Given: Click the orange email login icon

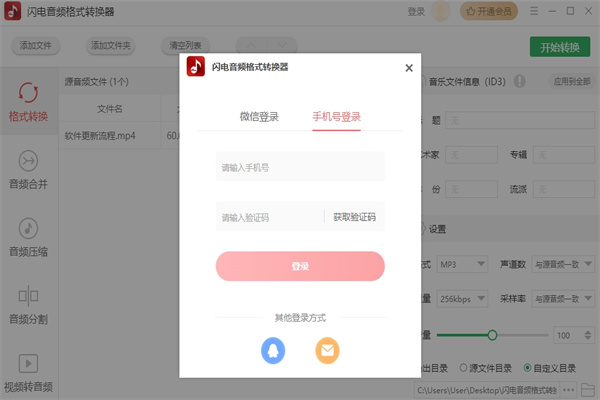Looking at the screenshot, I should [x=327, y=350].
